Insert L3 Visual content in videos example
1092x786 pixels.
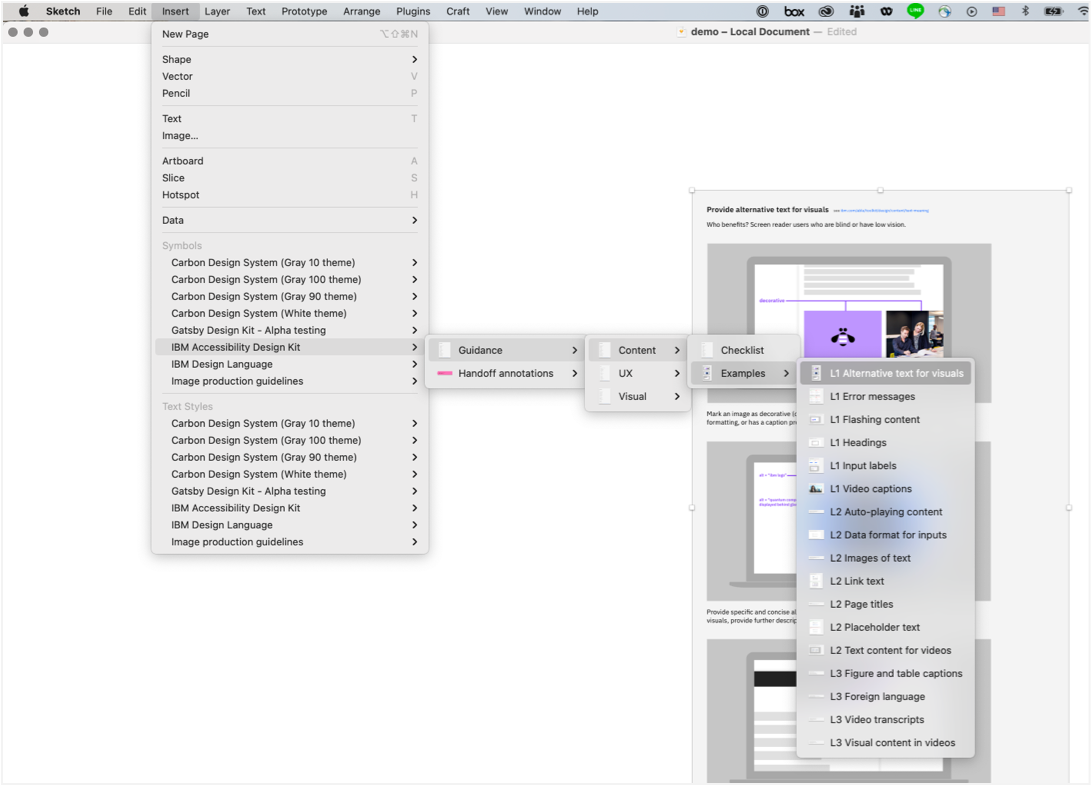pyautogui.click(x=885, y=743)
